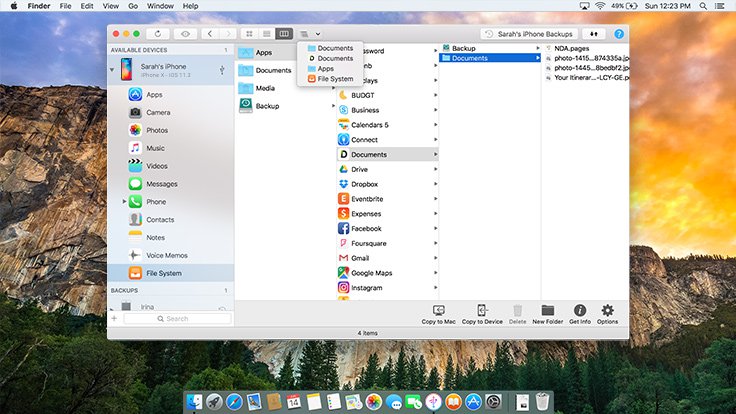Open the path dropdown chevron
The height and width of the screenshot is (414, 736).
pos(318,34)
